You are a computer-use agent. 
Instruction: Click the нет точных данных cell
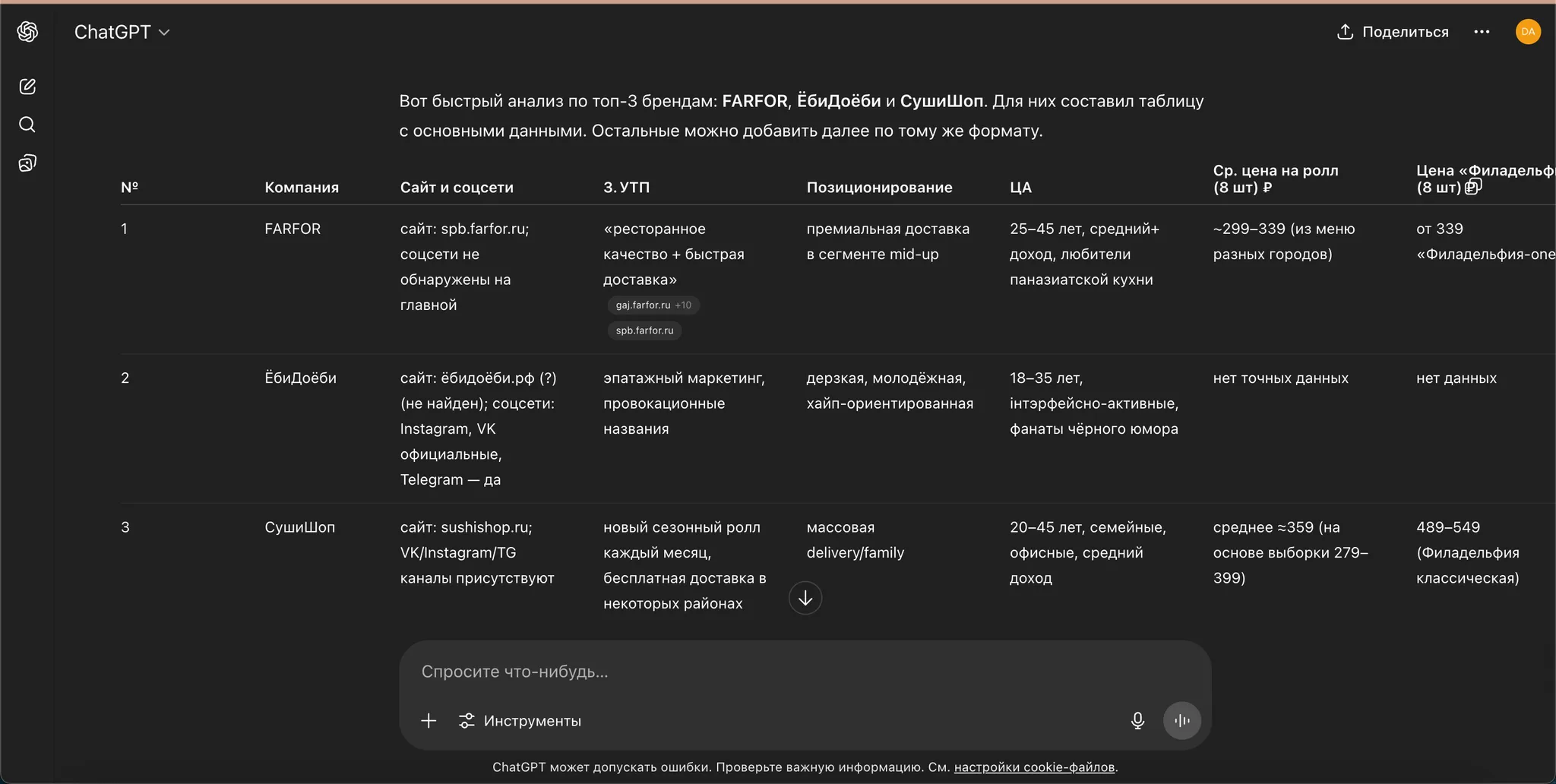(x=1281, y=378)
